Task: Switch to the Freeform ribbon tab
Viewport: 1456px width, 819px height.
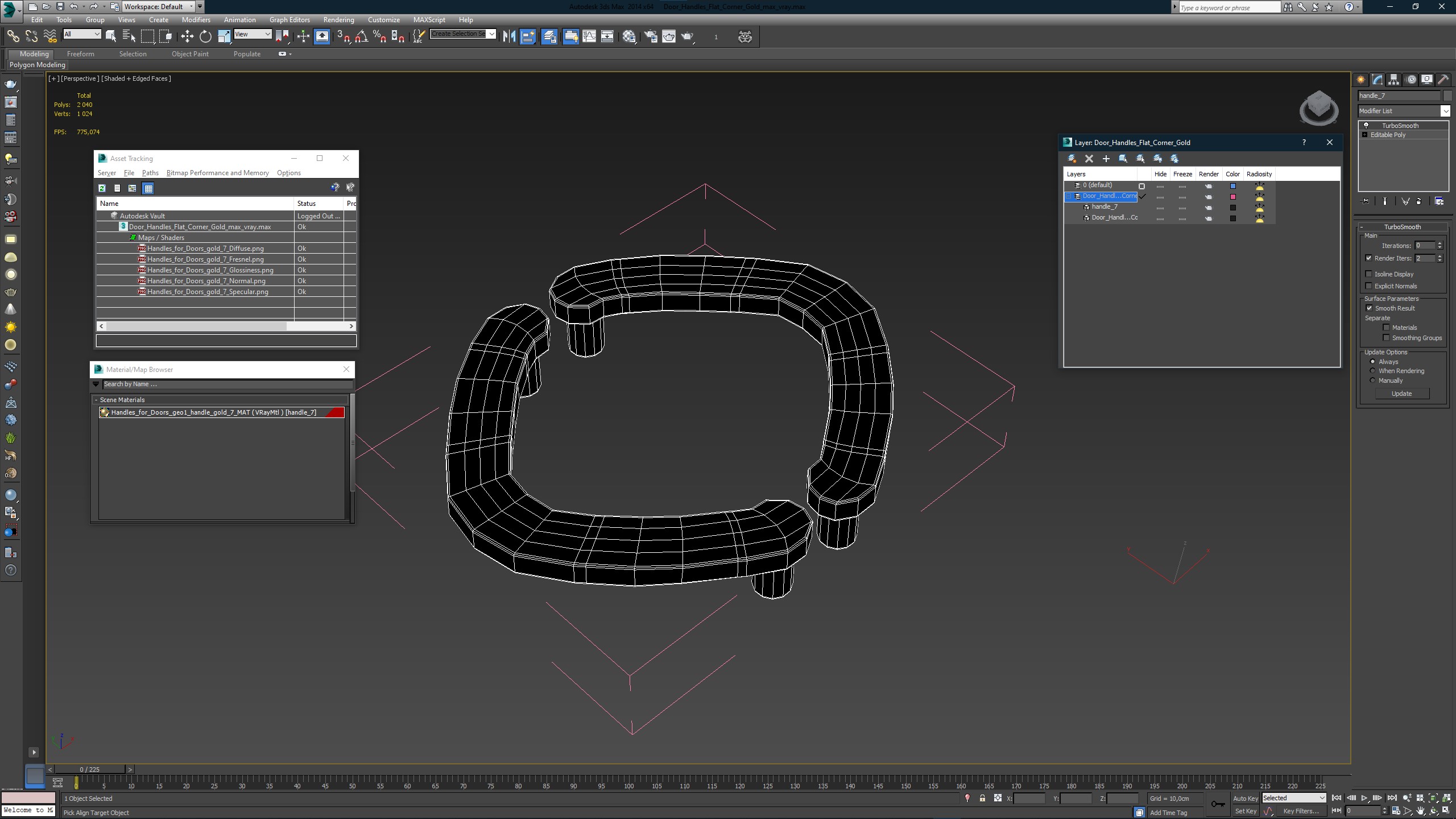Action: tap(80, 54)
